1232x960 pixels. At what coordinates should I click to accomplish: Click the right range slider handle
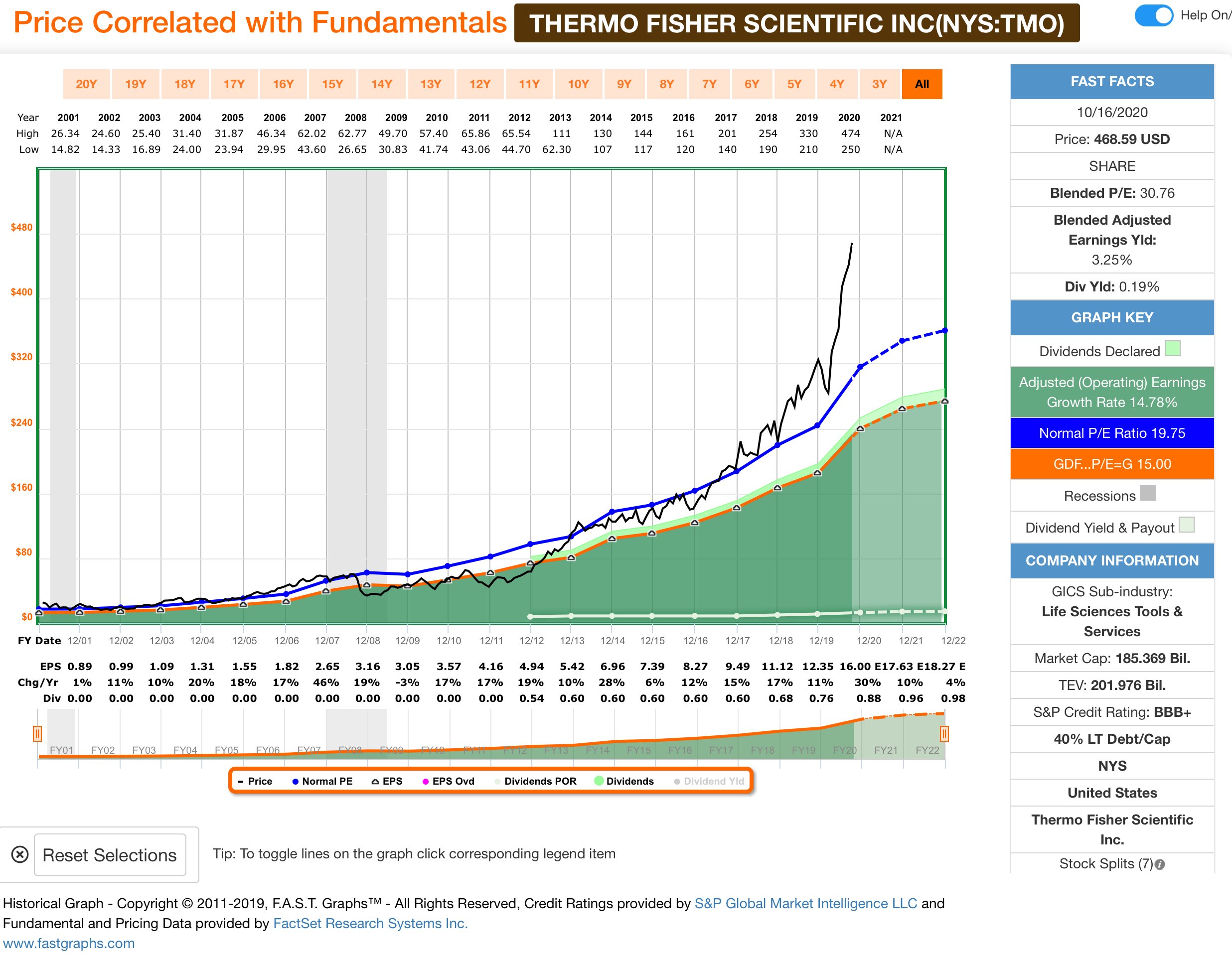pos(944,734)
